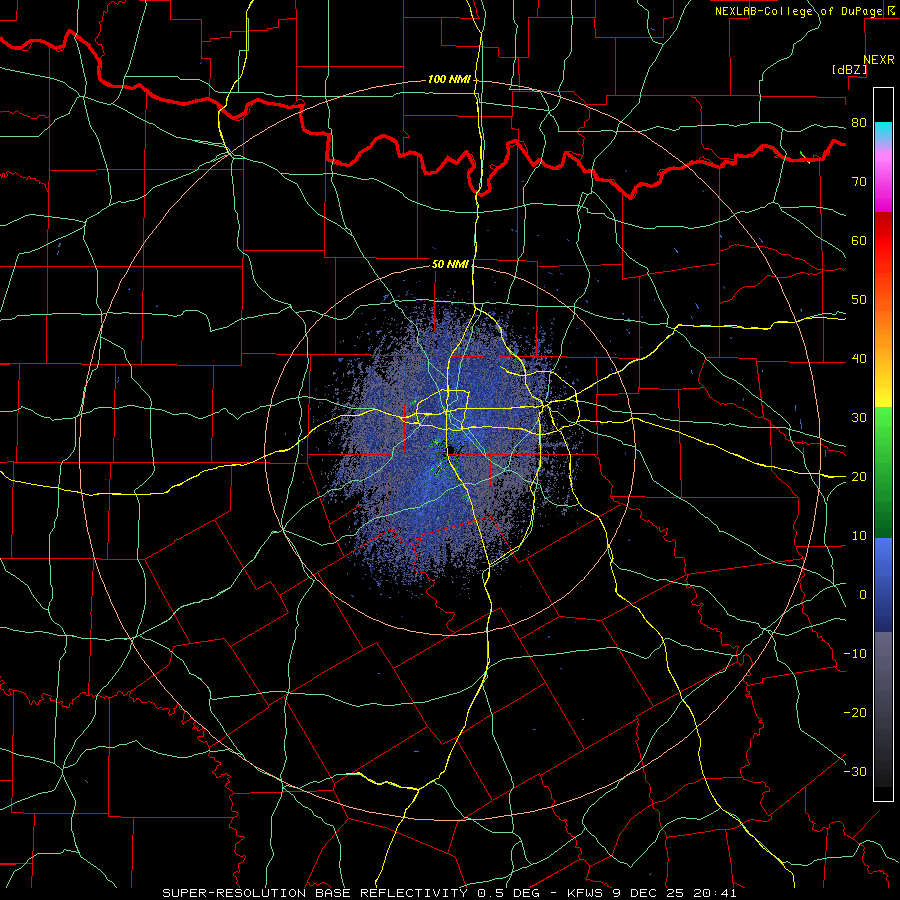The width and height of the screenshot is (900, 900).
Task: Click the 30 value on dBZ scale
Action: (x=859, y=418)
